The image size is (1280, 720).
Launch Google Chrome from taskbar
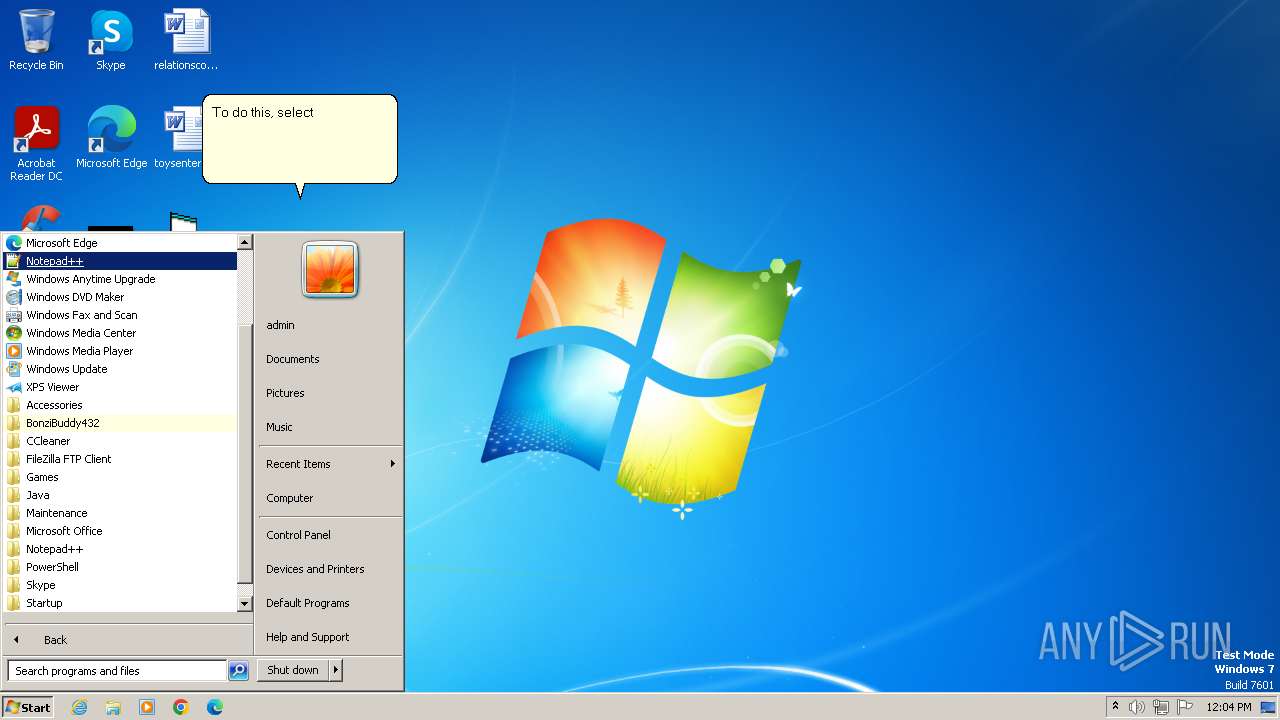[181, 707]
